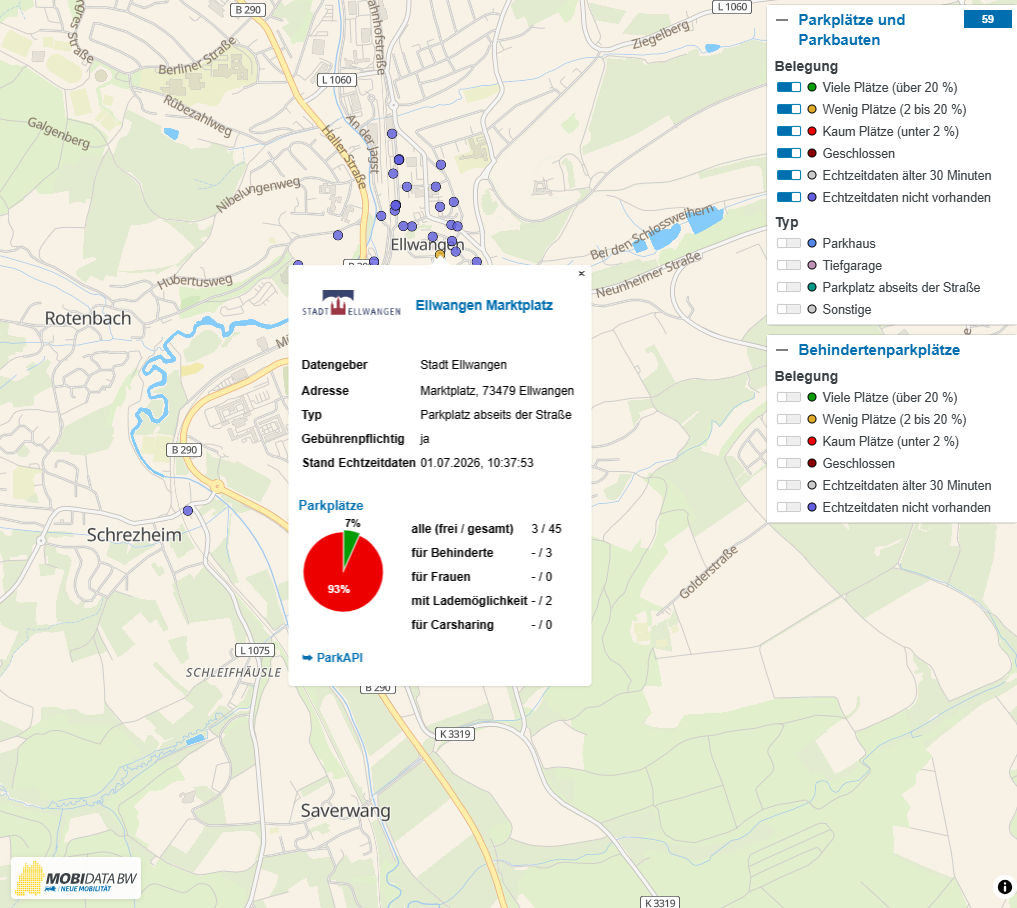Click the MobiData BW logo
The height and width of the screenshot is (908, 1017).
point(76,879)
